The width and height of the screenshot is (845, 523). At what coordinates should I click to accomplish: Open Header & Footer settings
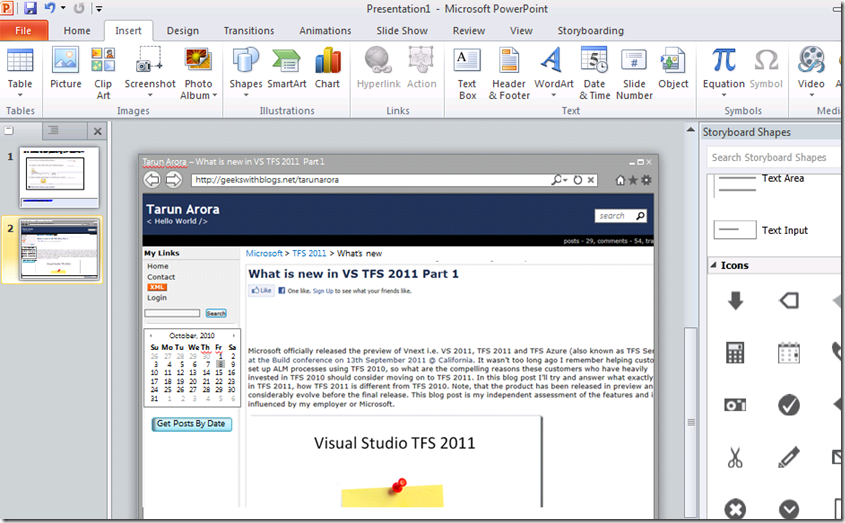(x=509, y=73)
